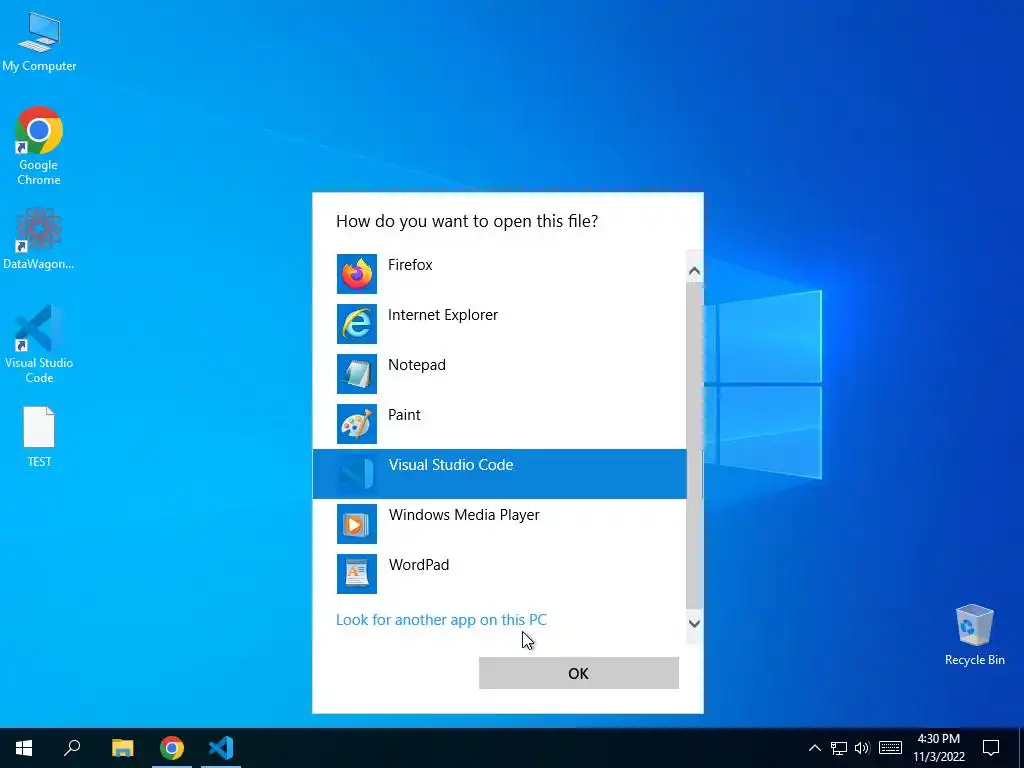Open the touch keyboard tray icon

coord(890,748)
